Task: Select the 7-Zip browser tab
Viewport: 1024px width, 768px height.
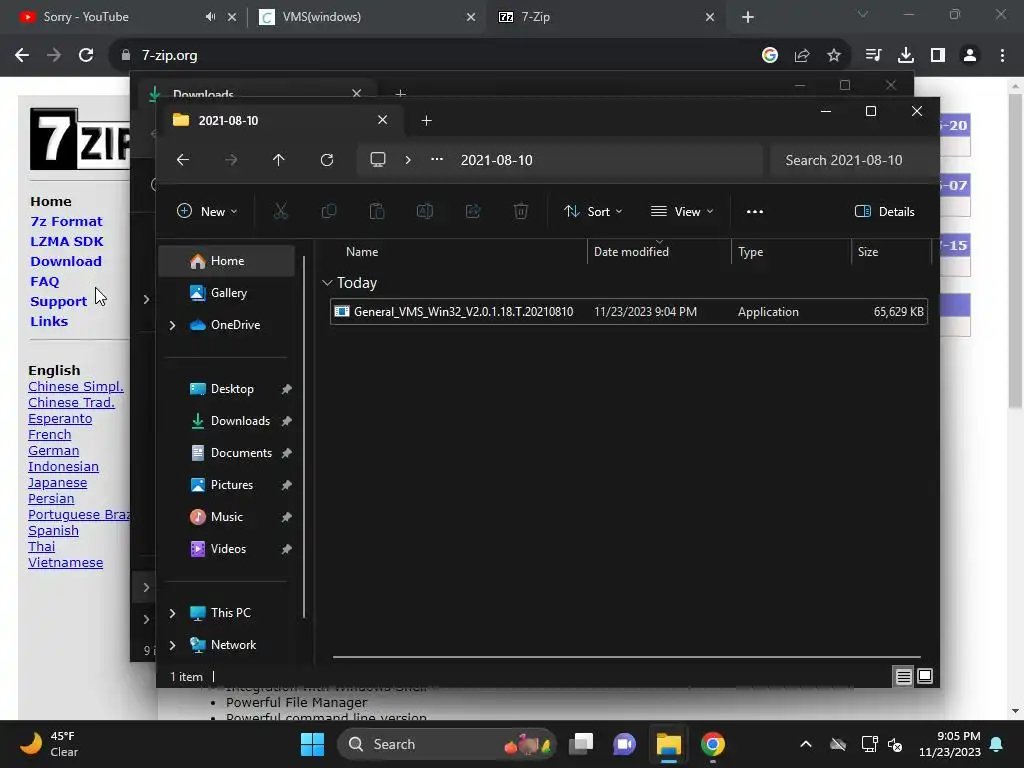Action: pyautogui.click(x=605, y=17)
